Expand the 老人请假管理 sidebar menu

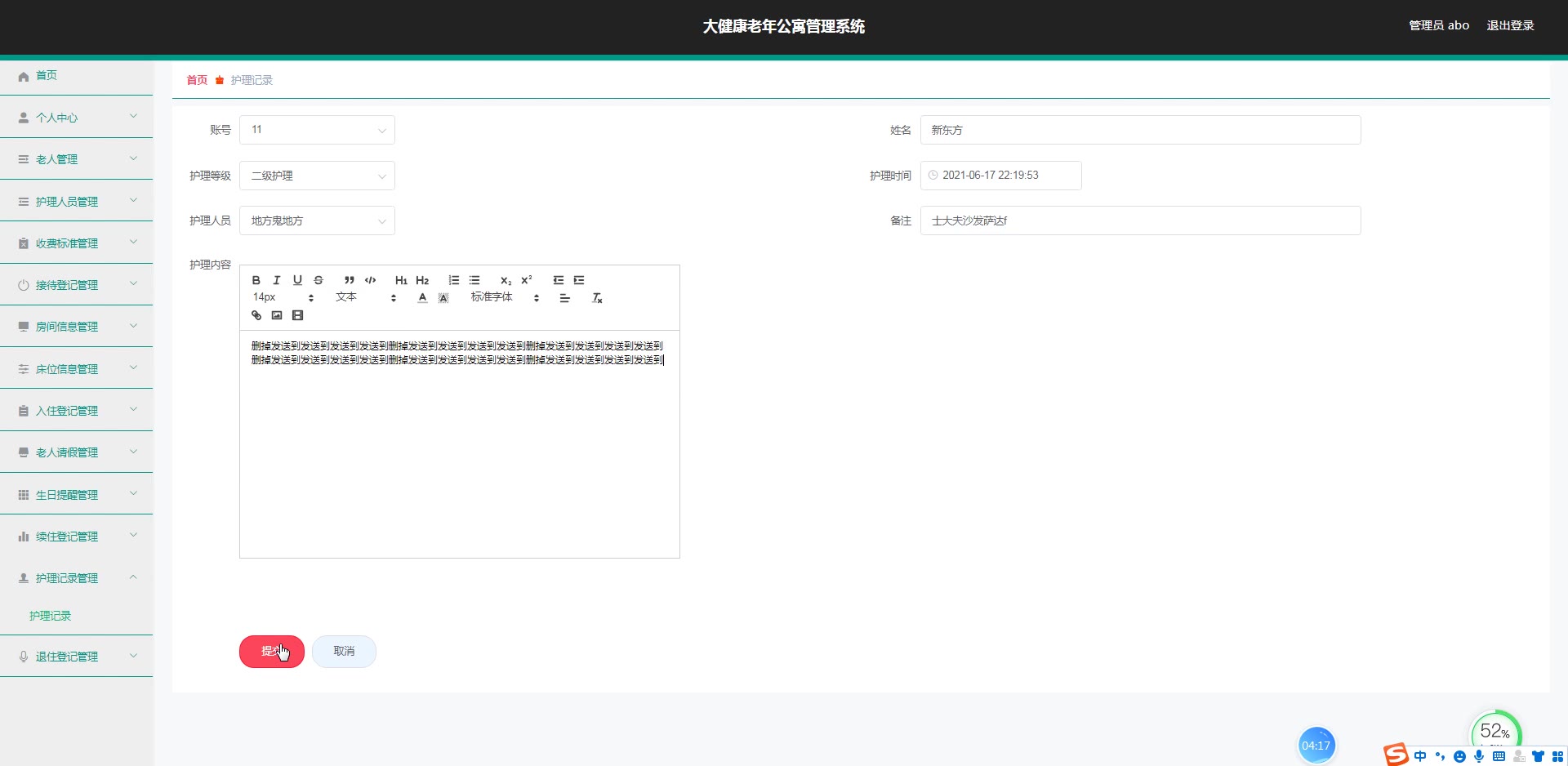(77, 452)
